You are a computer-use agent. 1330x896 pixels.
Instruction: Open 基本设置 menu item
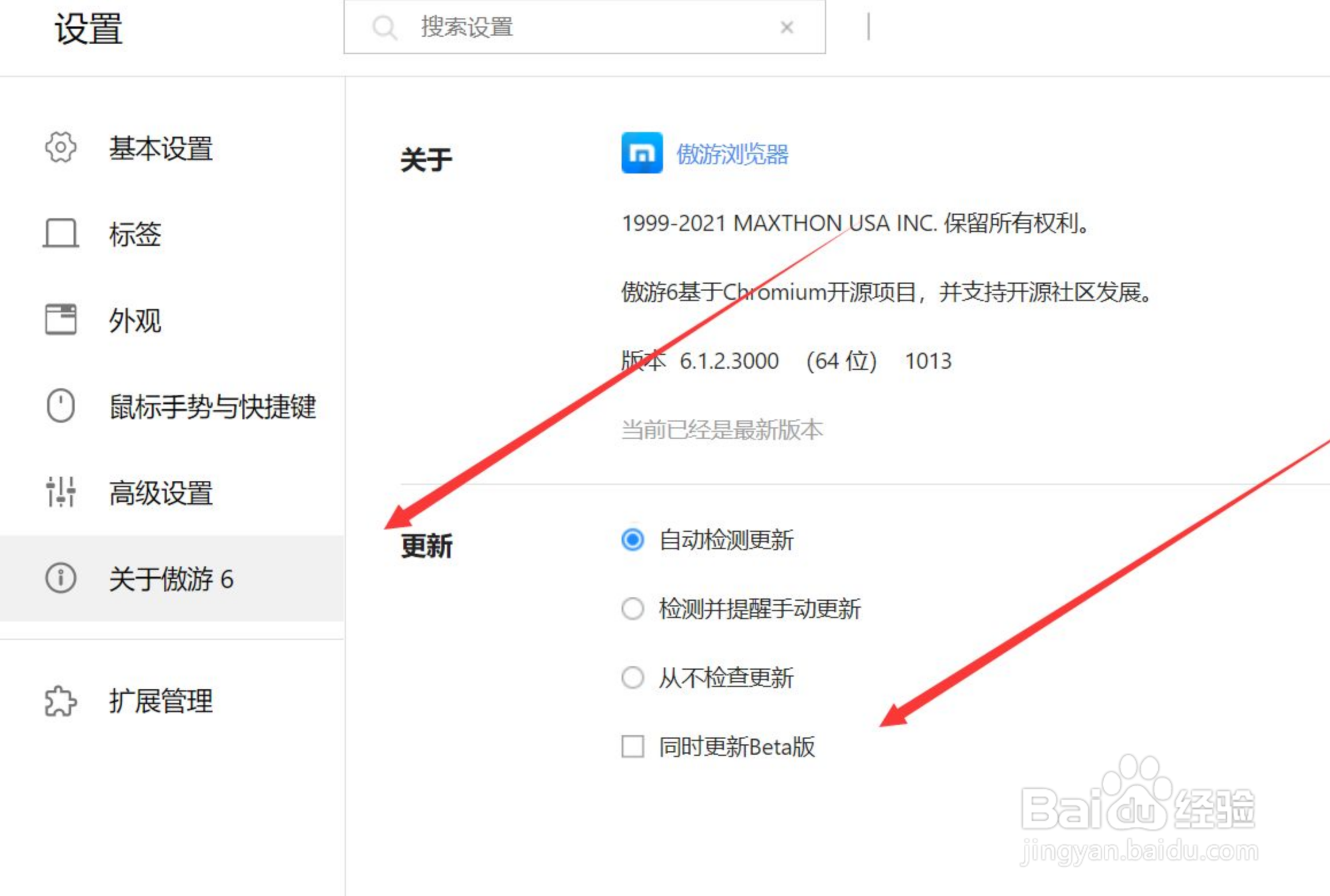pos(161,149)
